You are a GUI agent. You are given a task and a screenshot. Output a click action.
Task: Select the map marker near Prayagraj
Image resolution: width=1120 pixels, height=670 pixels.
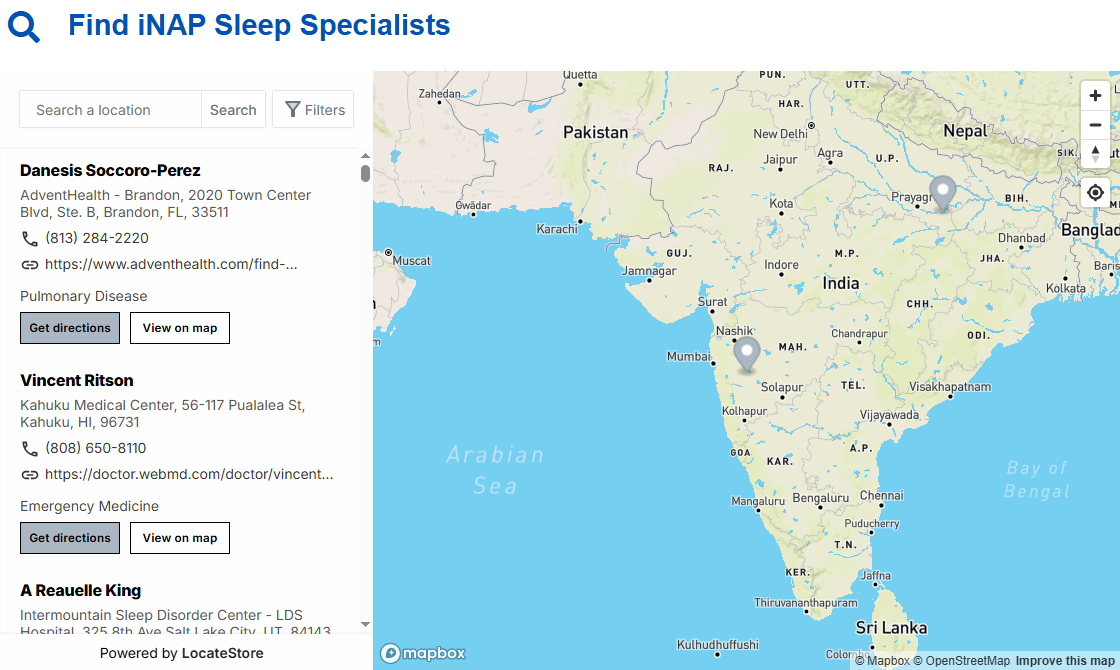click(x=942, y=193)
